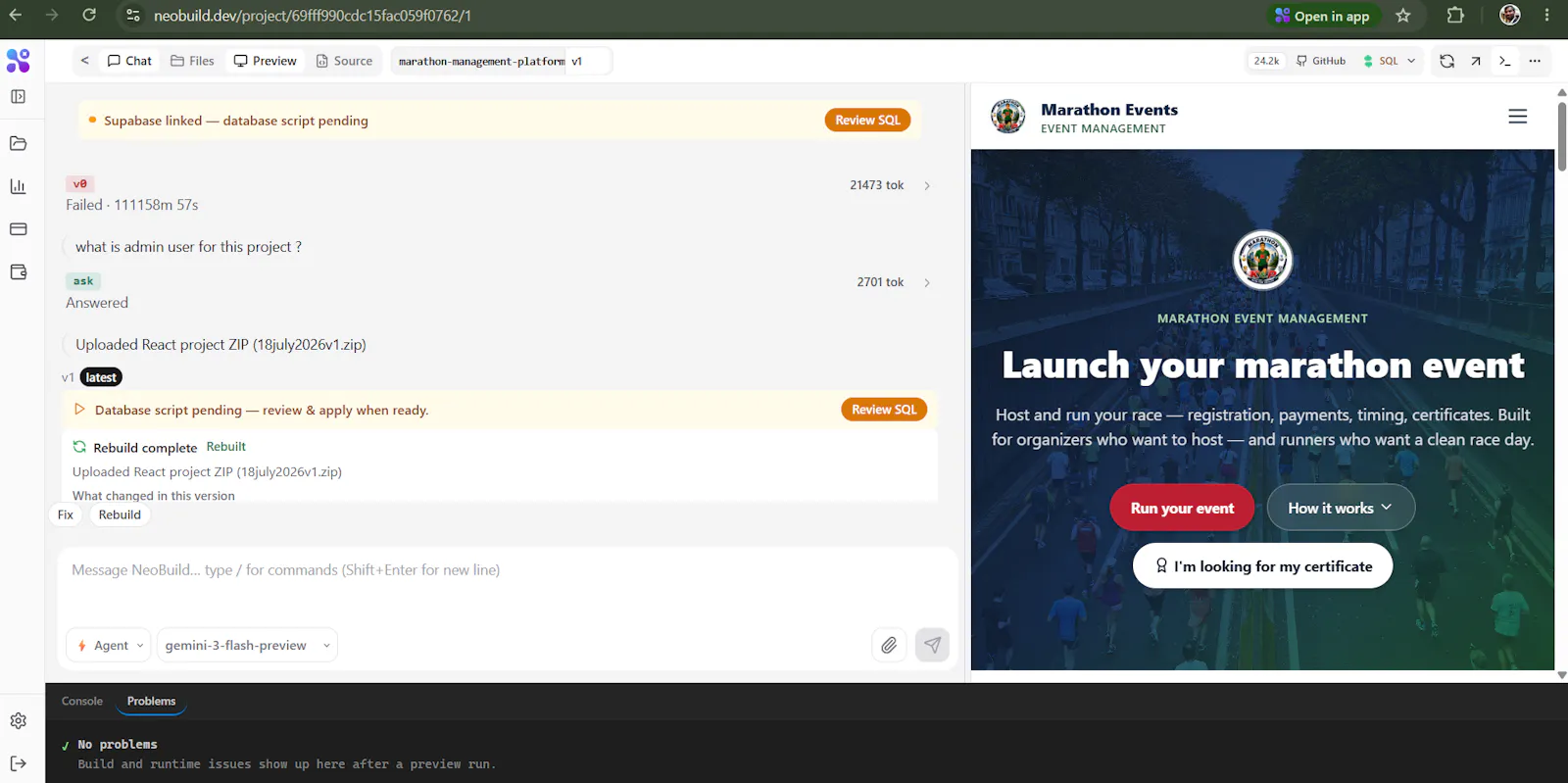Expand the How it works dropdown
1568x783 pixels.
click(1341, 508)
